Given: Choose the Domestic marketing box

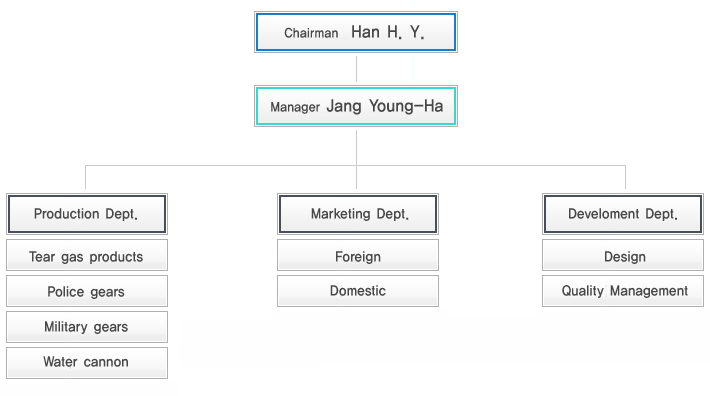Looking at the screenshot, I should pos(358,291).
